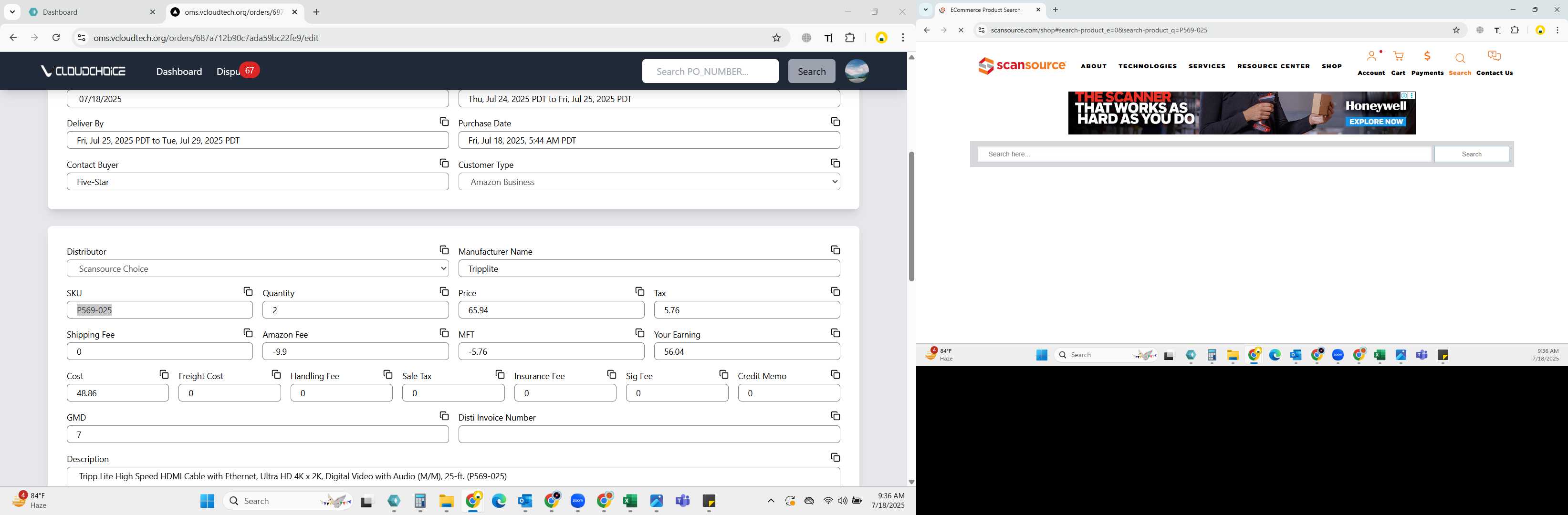This screenshot has height=515, width=1568.
Task: Click the Manufacturer Name field
Action: (649, 268)
